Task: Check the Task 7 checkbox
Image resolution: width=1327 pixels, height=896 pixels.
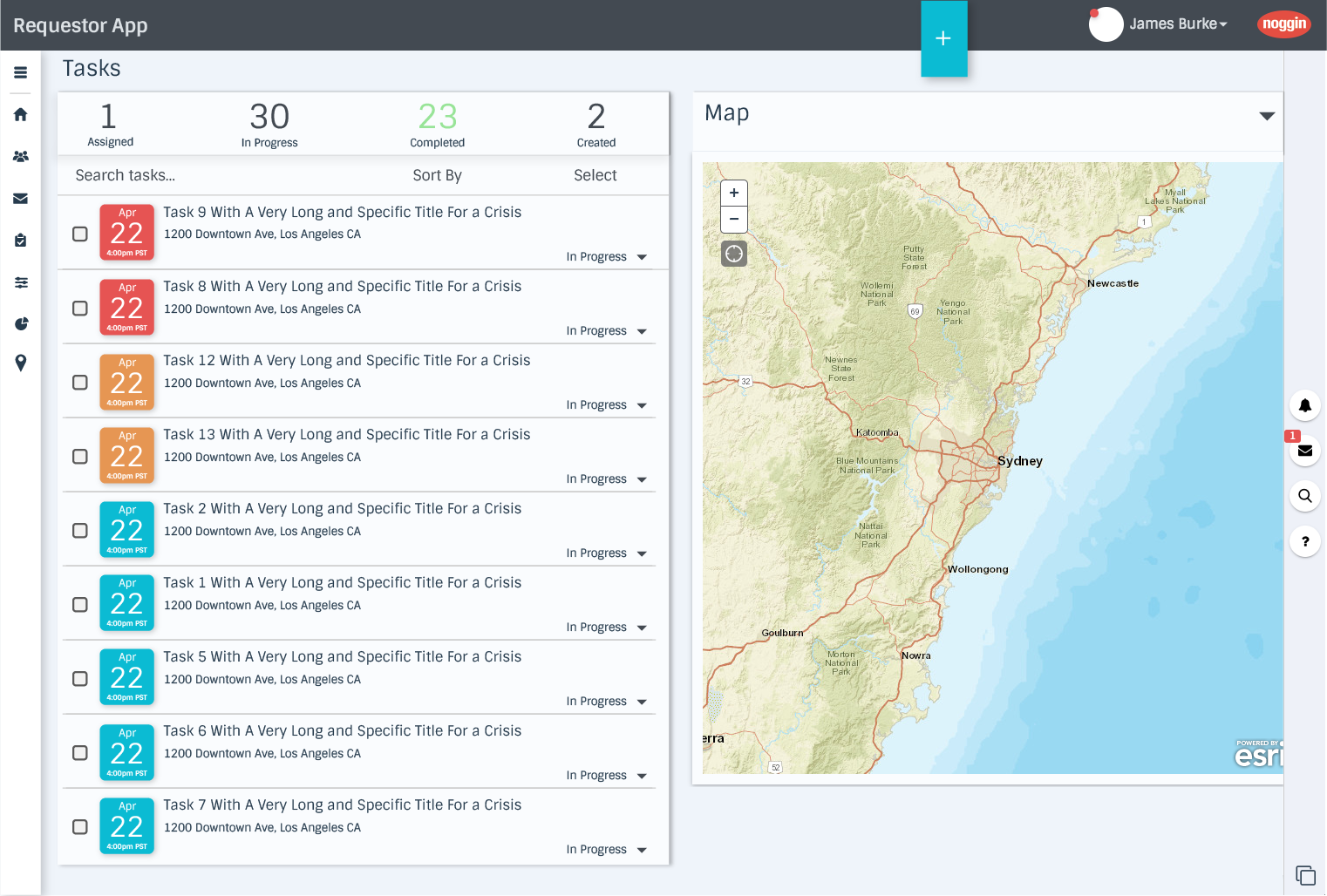Action: (80, 826)
